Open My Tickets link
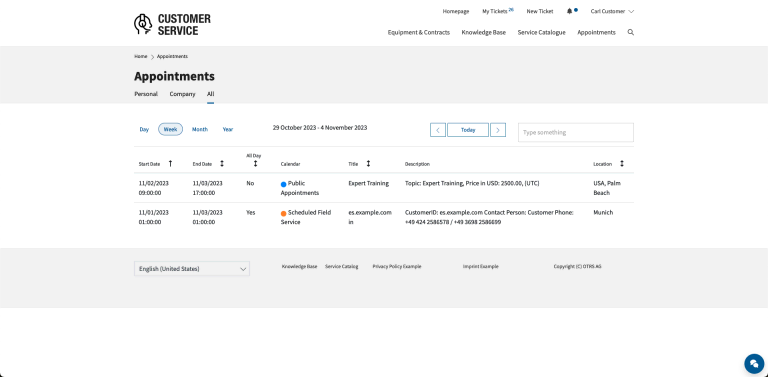The height and width of the screenshot is (377, 768). pos(495,11)
